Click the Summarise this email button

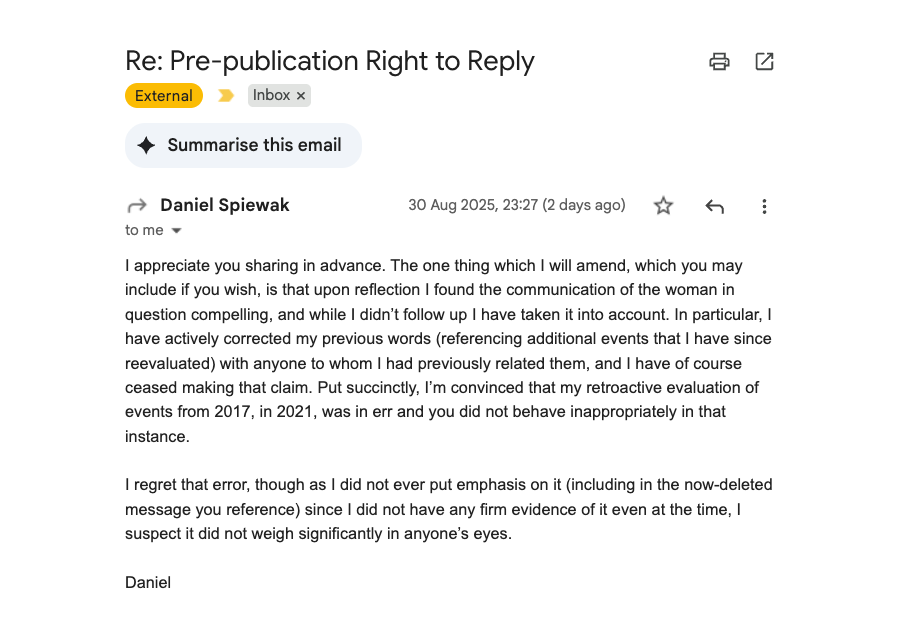click(x=243, y=145)
